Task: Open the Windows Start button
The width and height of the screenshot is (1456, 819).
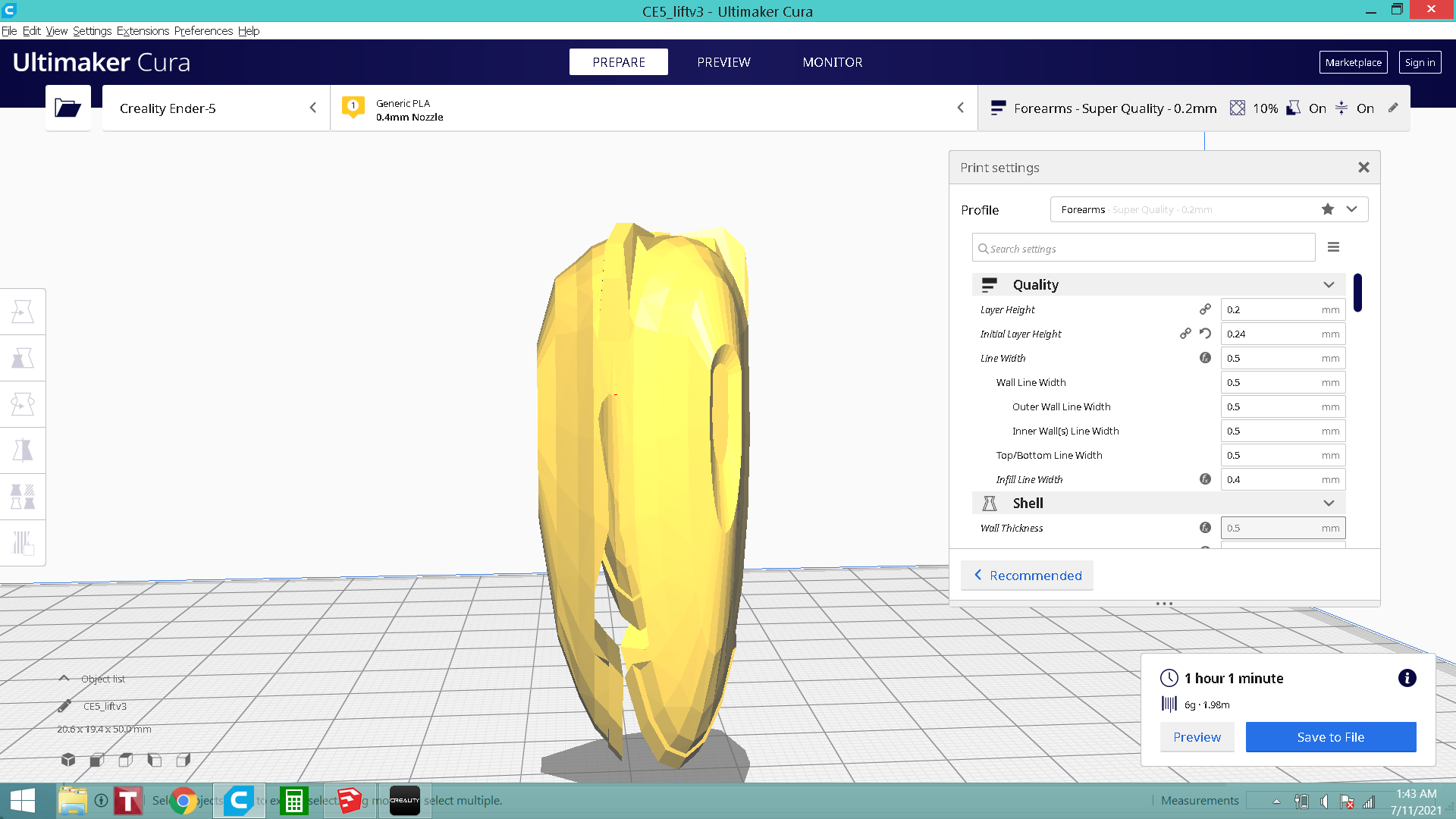Action: point(23,801)
